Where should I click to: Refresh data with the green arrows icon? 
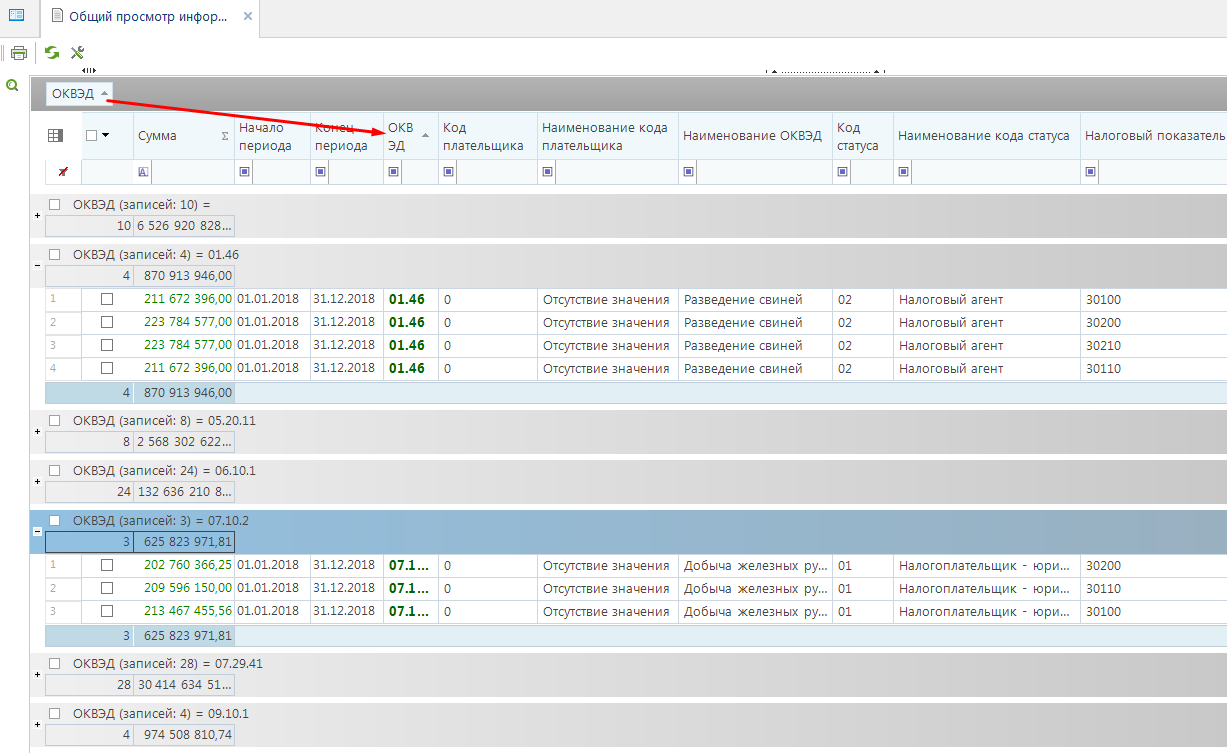51,53
